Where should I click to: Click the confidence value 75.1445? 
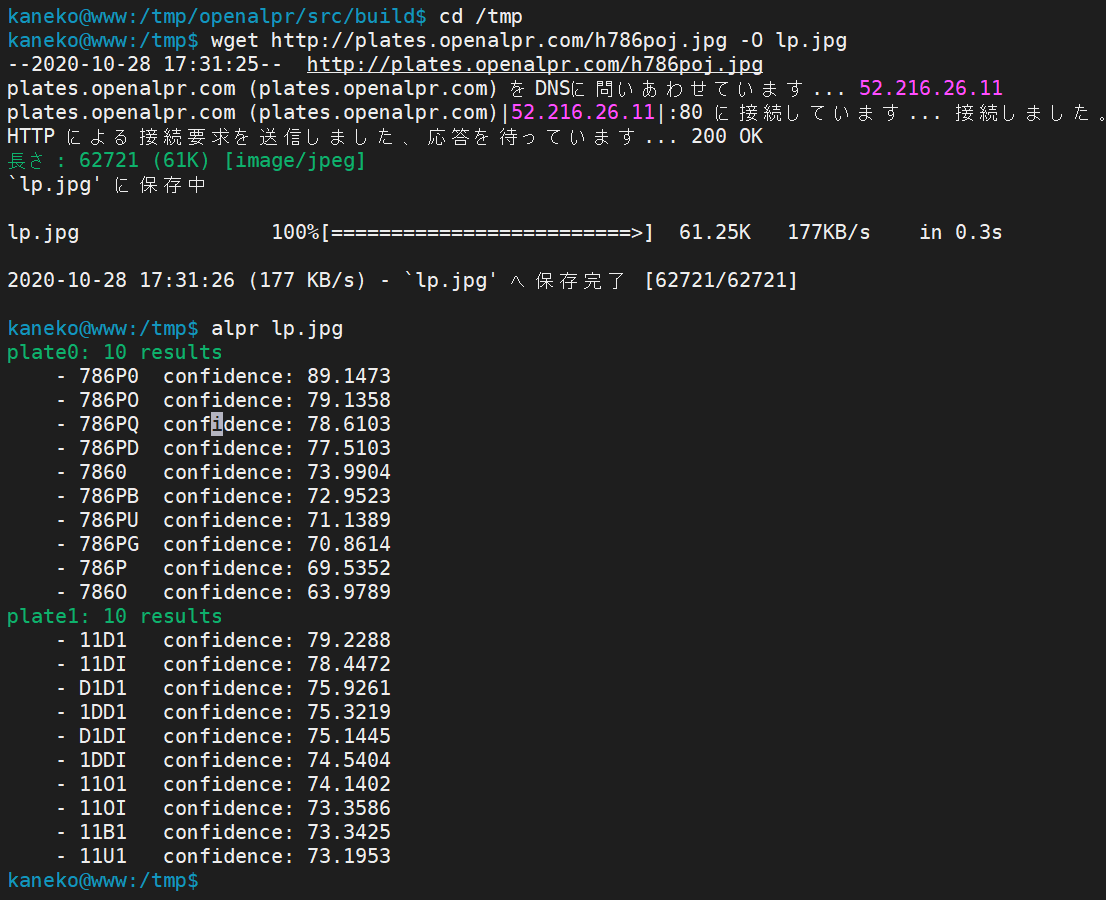coord(348,736)
